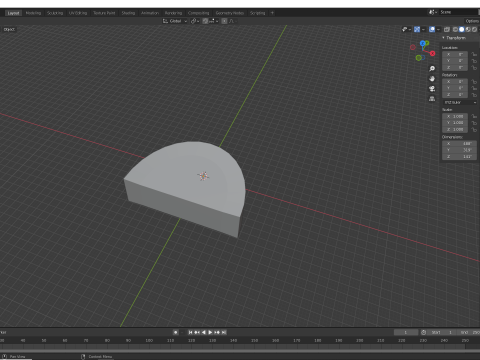480x360 pixels.
Task: Open the XYZ Euler rotation mode dropdown
Action: pos(460,102)
